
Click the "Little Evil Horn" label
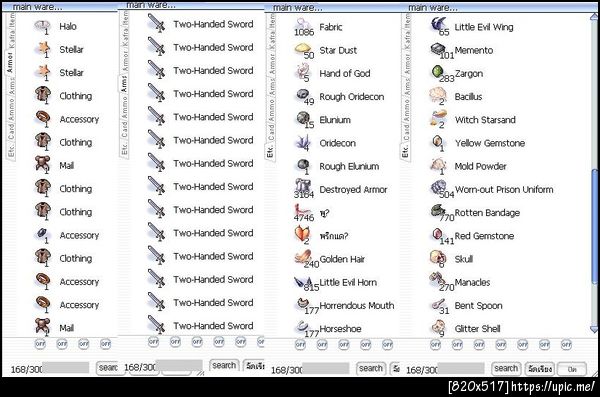coord(348,283)
